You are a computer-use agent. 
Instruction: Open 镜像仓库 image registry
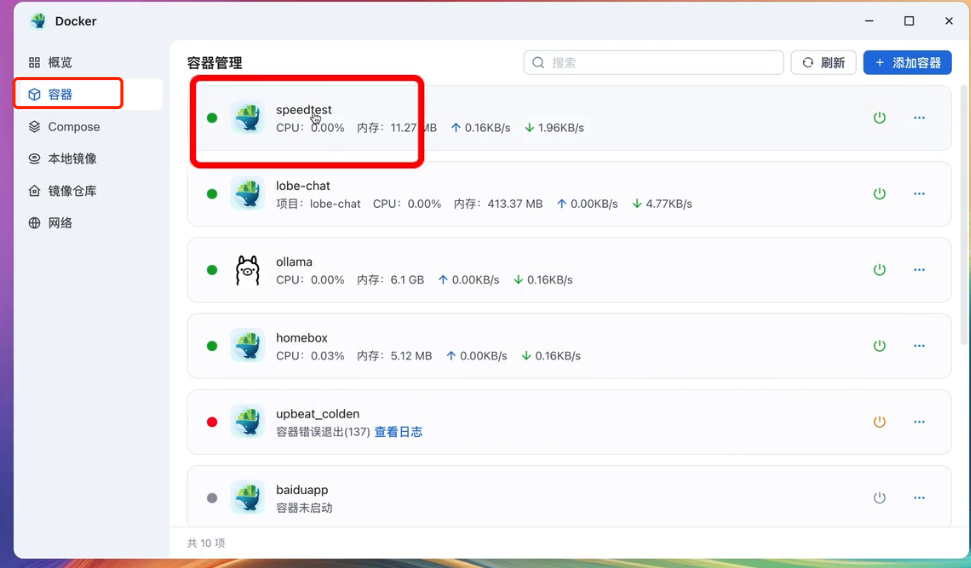coord(89,191)
